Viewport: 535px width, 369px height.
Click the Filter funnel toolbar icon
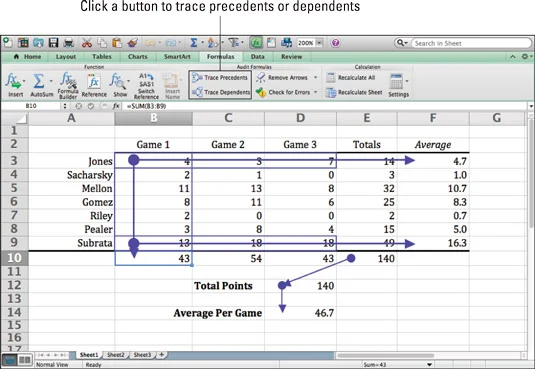[x=234, y=43]
